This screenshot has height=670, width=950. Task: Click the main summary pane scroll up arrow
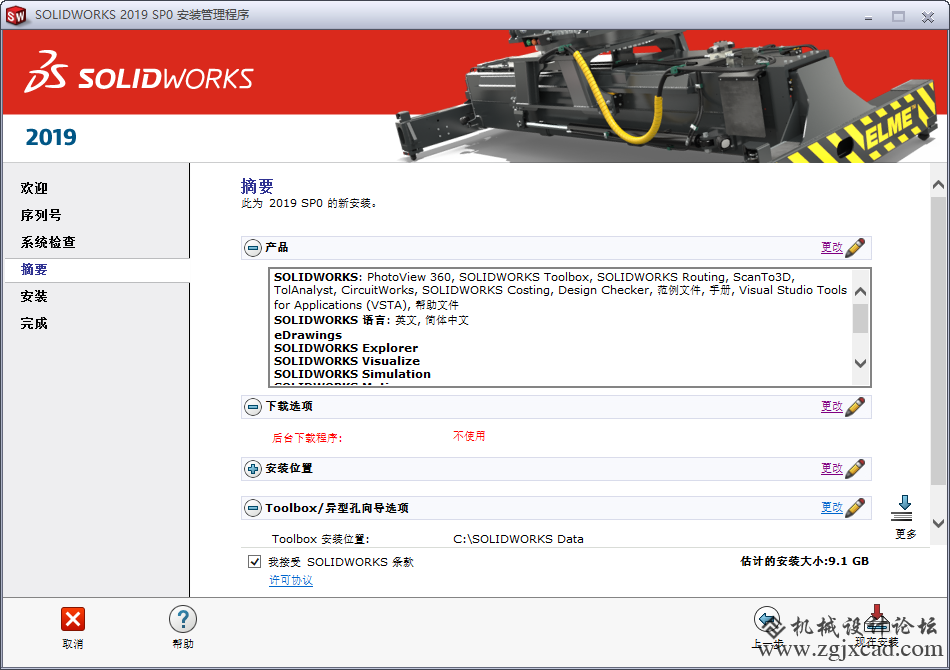(x=938, y=184)
